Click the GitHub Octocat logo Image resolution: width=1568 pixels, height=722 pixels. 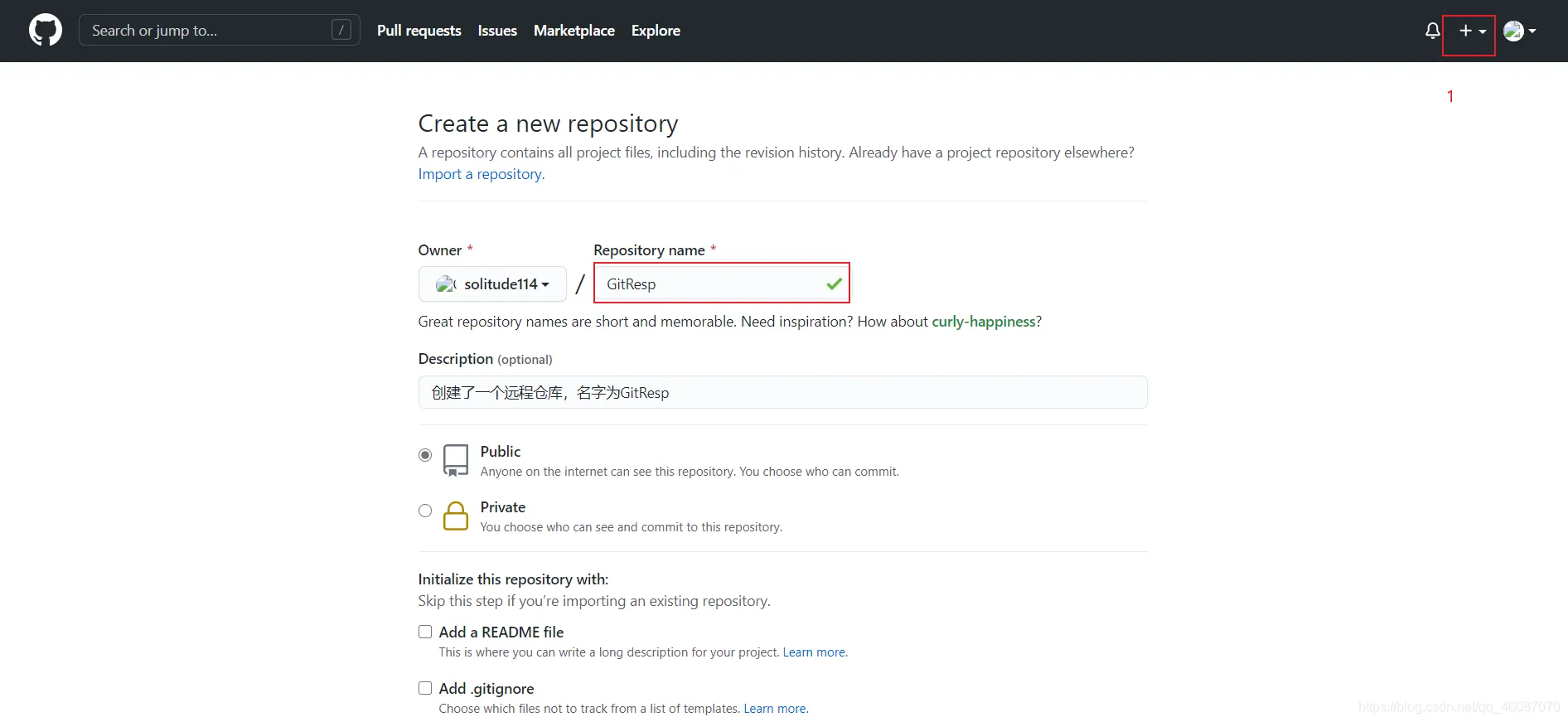coord(46,31)
